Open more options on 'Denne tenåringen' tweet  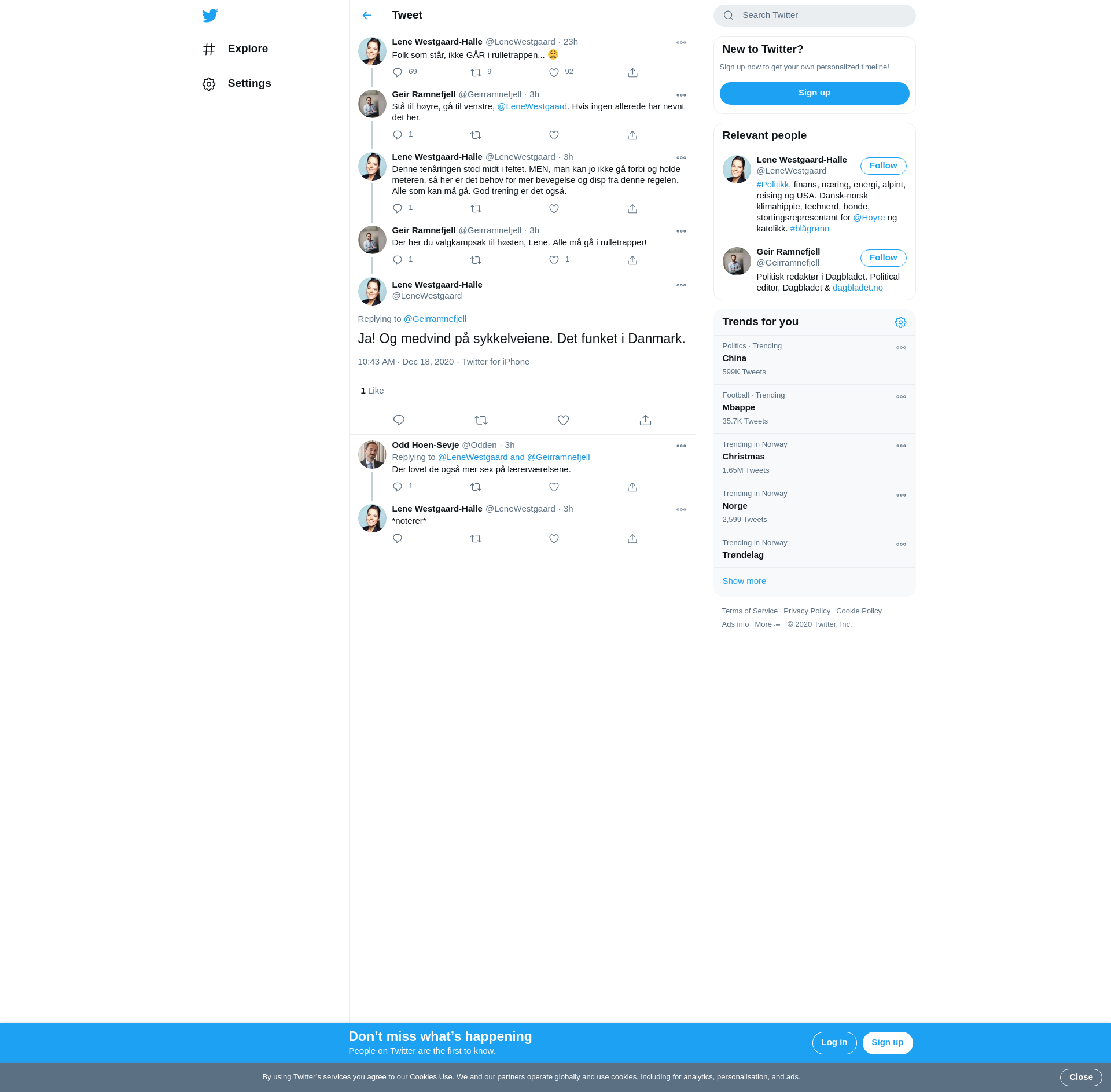coord(681,157)
